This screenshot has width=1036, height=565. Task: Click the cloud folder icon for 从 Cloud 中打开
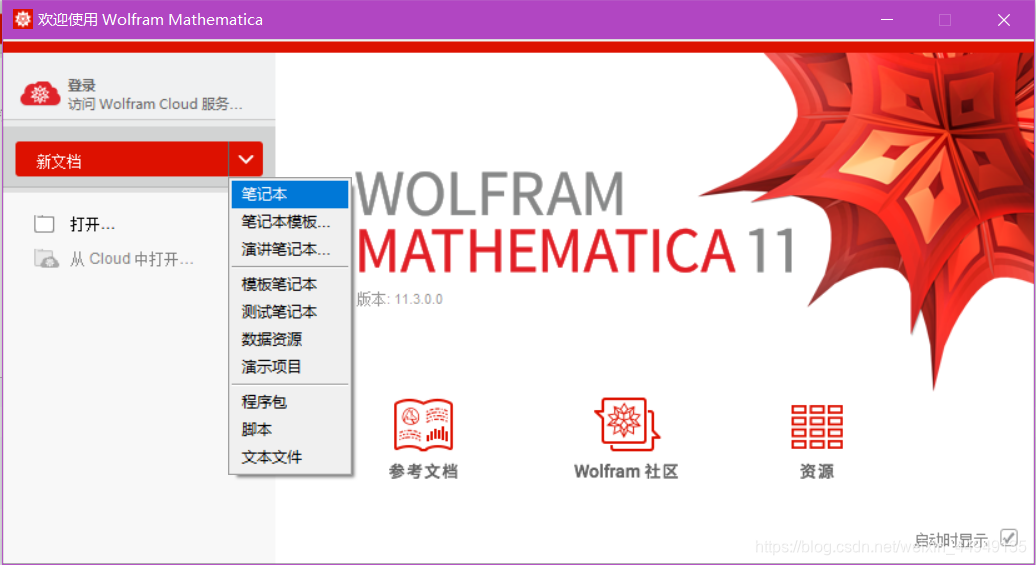tap(46, 258)
